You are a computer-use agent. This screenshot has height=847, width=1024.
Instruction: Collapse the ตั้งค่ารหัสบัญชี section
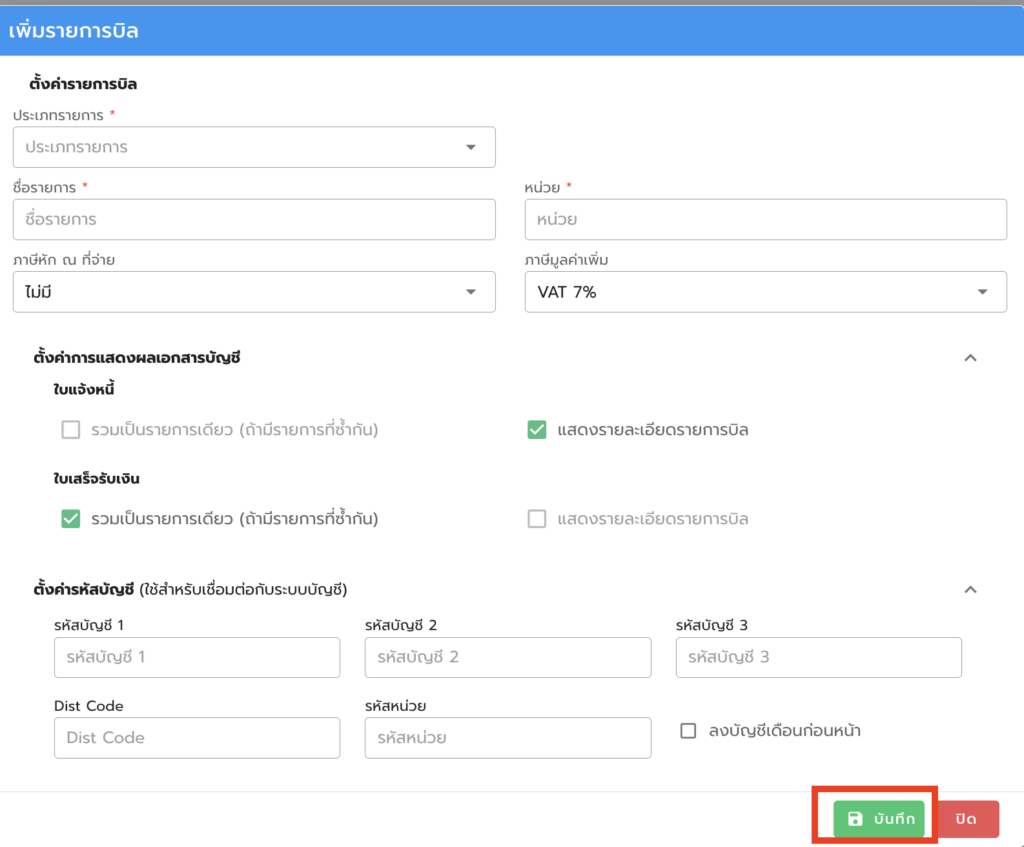click(970, 590)
